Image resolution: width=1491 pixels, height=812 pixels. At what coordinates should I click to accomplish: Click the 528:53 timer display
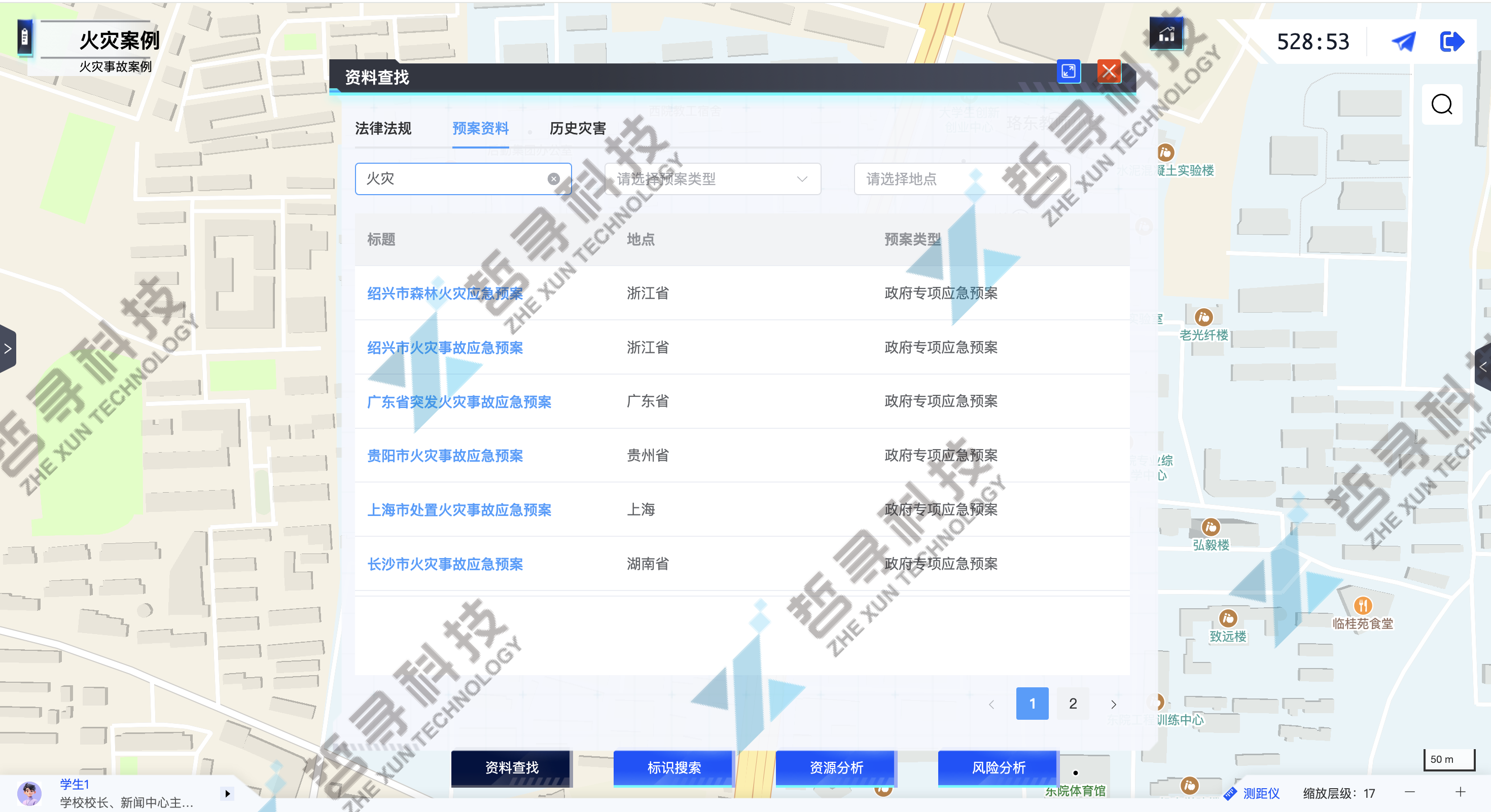(1312, 42)
